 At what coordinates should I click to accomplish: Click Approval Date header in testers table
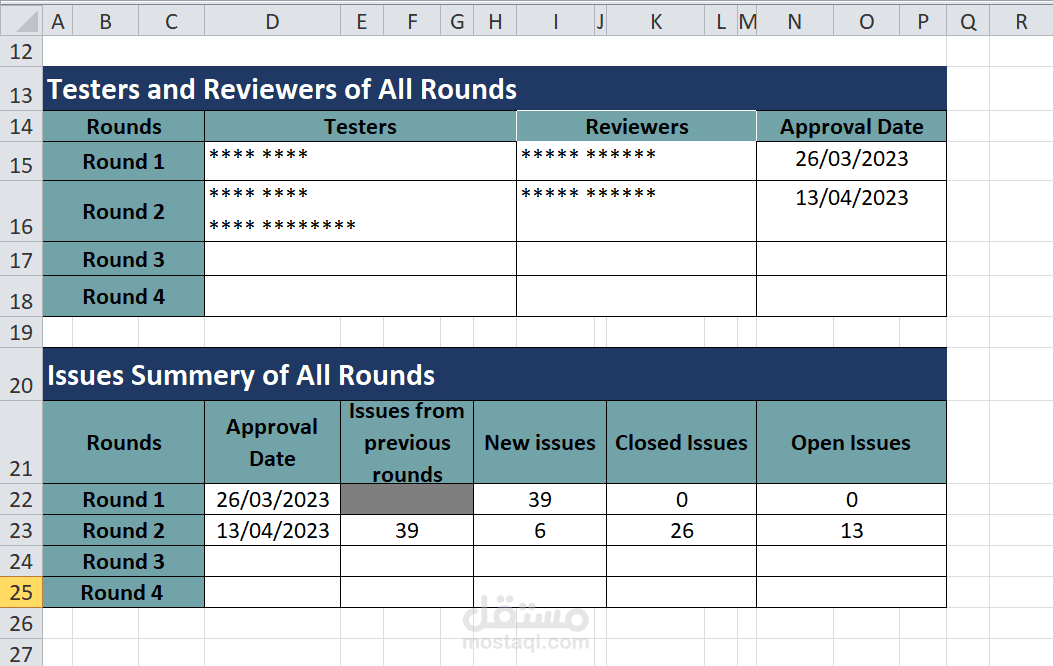(852, 126)
